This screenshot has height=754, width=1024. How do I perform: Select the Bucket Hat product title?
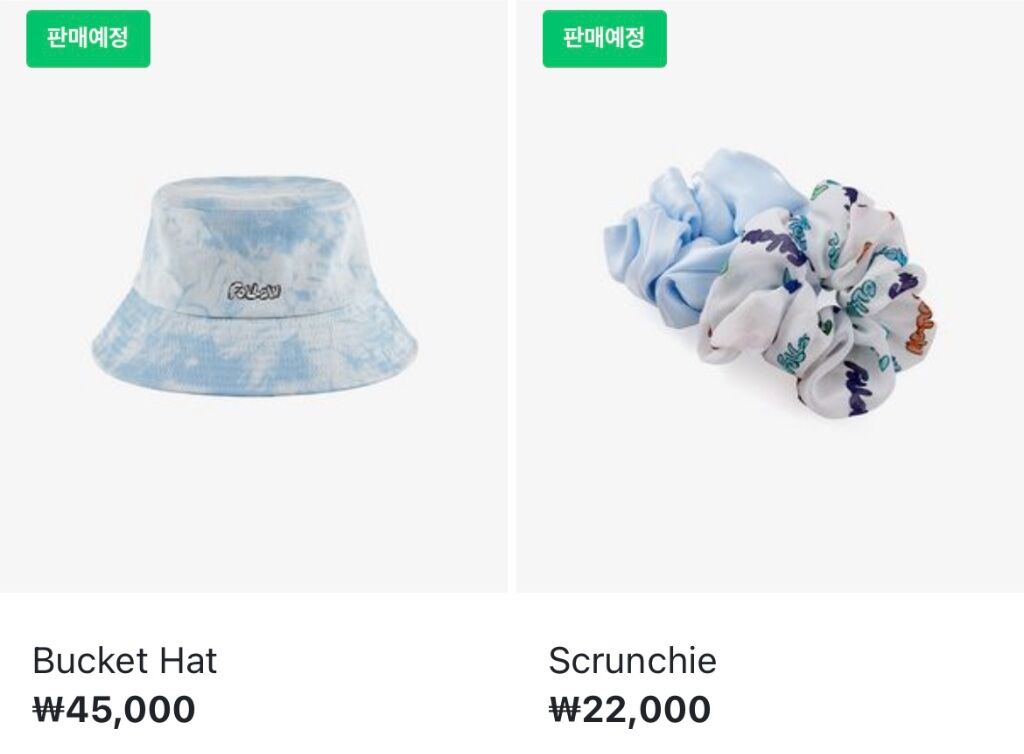tap(124, 660)
